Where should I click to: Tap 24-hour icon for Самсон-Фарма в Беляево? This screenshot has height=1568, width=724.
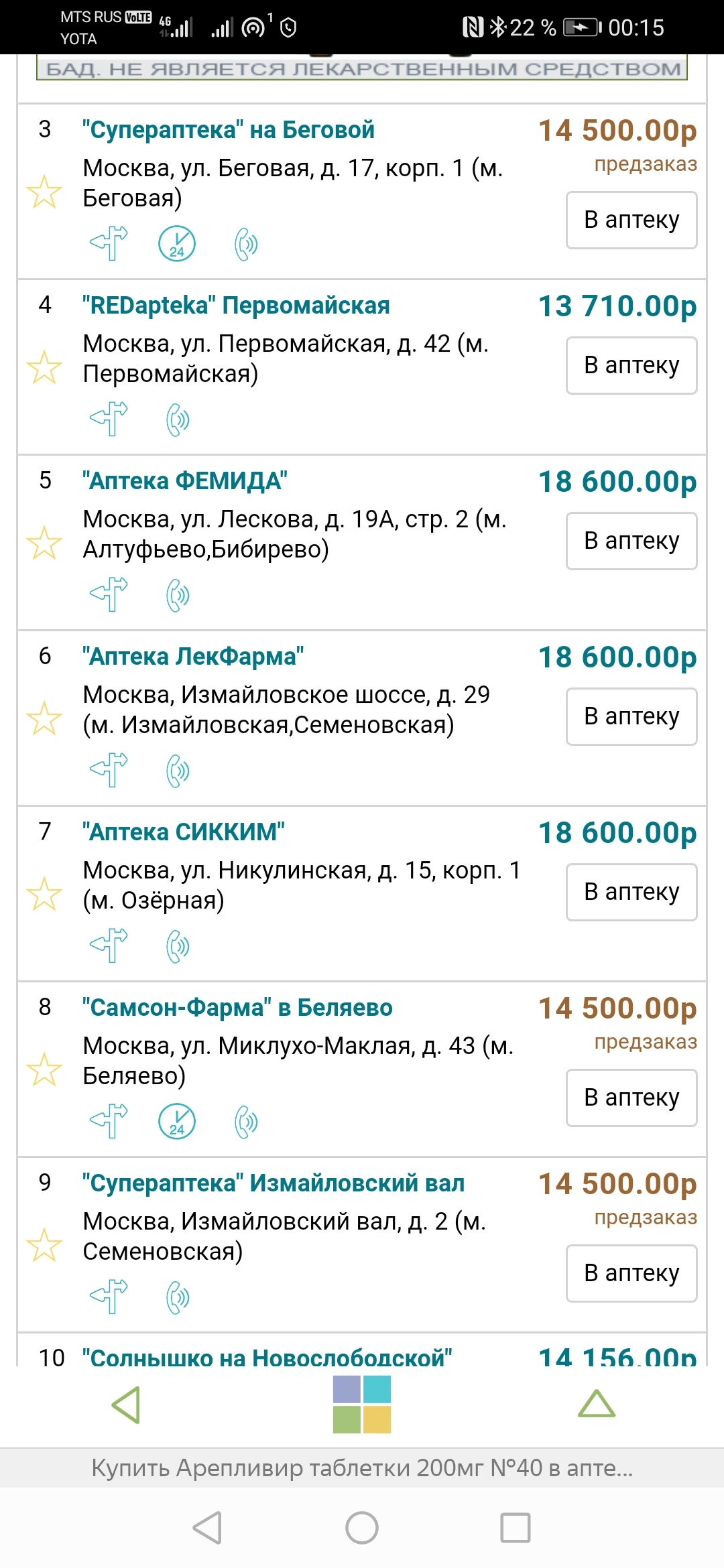(177, 1121)
